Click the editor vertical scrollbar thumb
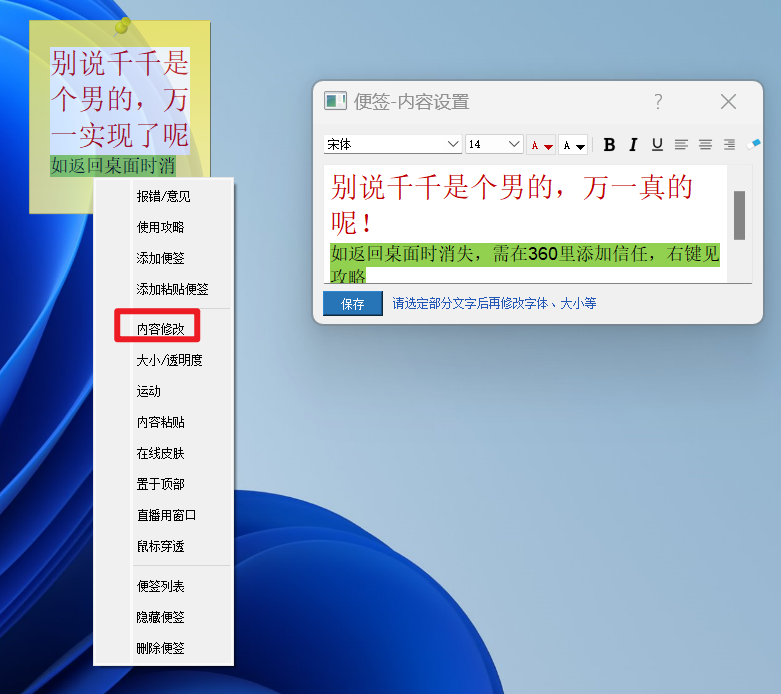This screenshot has width=781, height=694. (x=739, y=215)
